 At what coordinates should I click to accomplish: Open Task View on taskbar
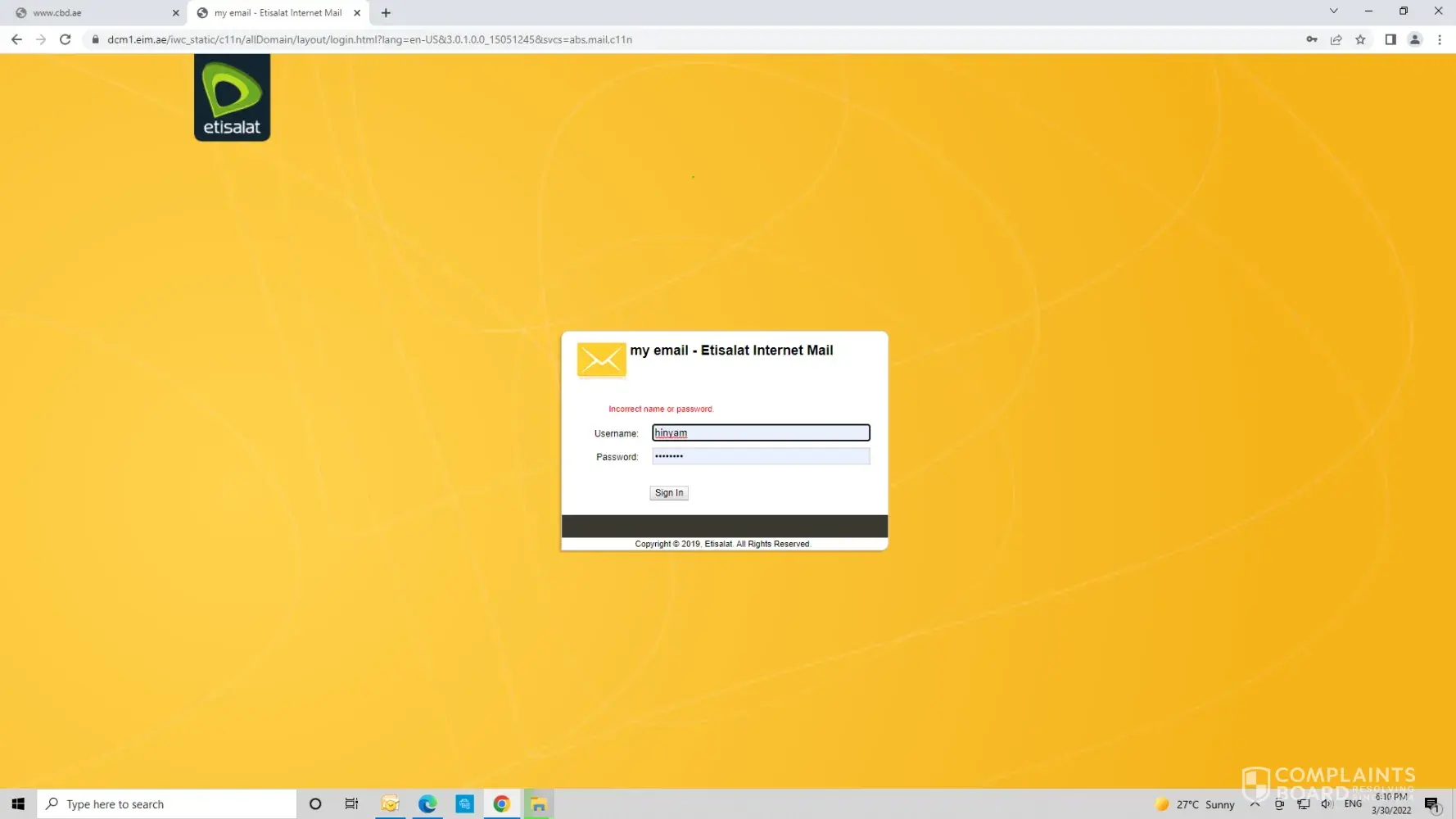coord(352,804)
